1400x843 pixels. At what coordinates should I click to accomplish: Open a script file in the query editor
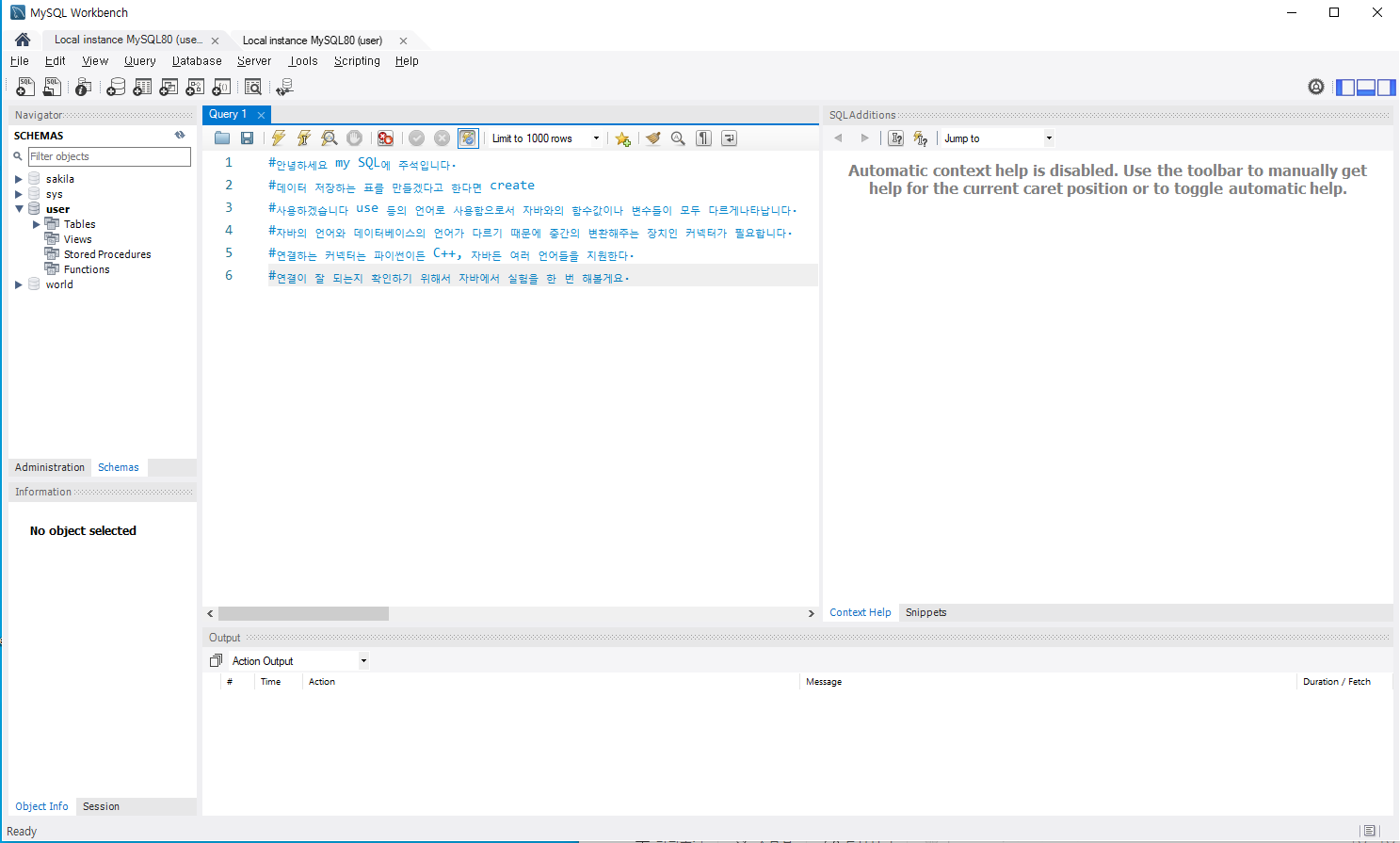(222, 138)
